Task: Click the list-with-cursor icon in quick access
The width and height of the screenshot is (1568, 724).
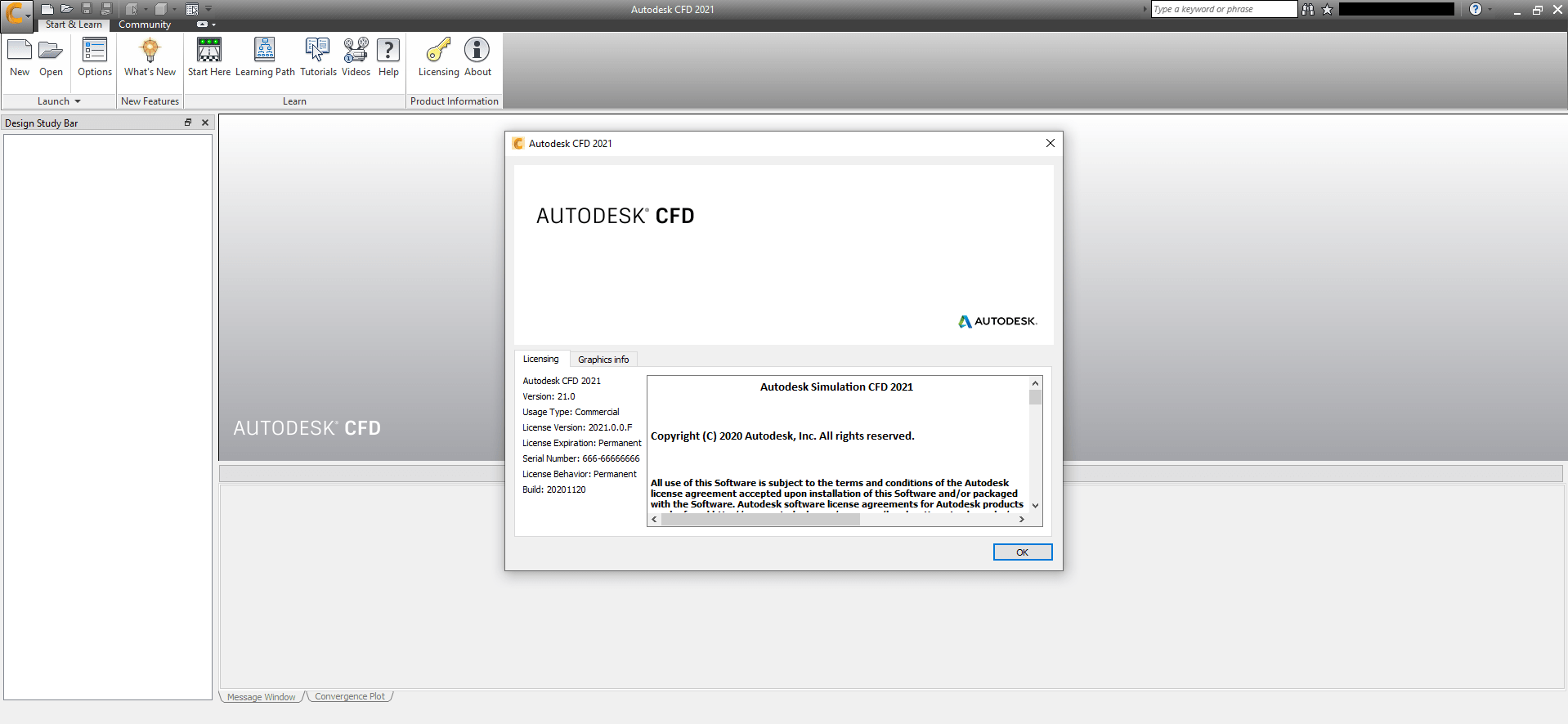Action: point(192,9)
